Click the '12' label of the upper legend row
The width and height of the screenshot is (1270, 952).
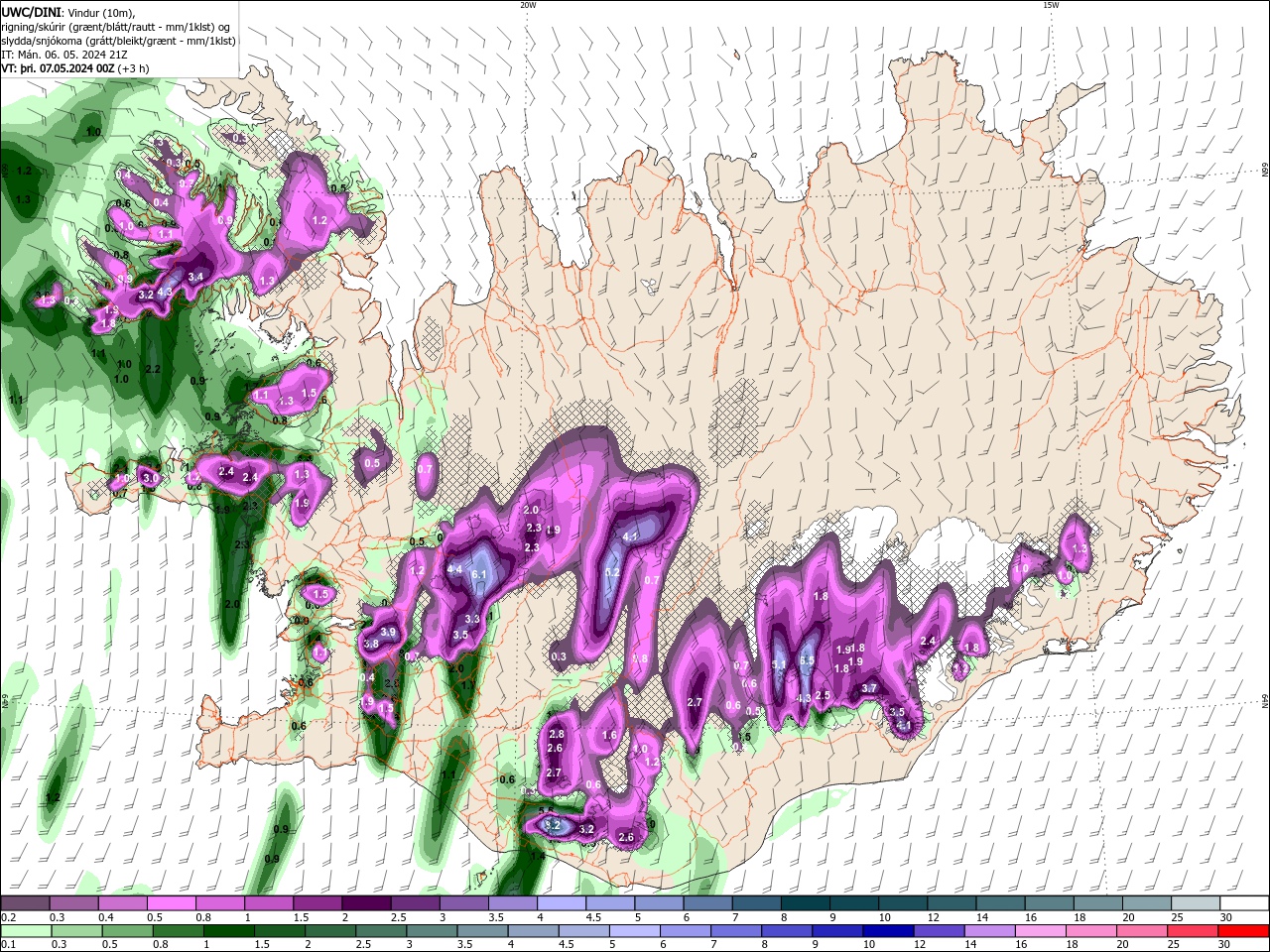[x=932, y=917]
